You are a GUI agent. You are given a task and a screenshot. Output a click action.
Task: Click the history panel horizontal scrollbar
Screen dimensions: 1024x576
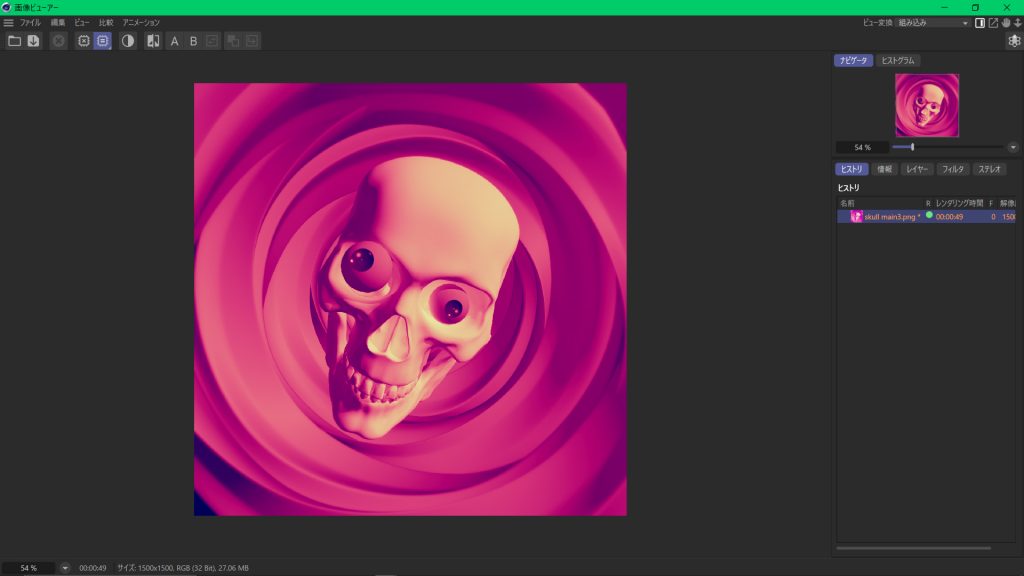point(913,549)
